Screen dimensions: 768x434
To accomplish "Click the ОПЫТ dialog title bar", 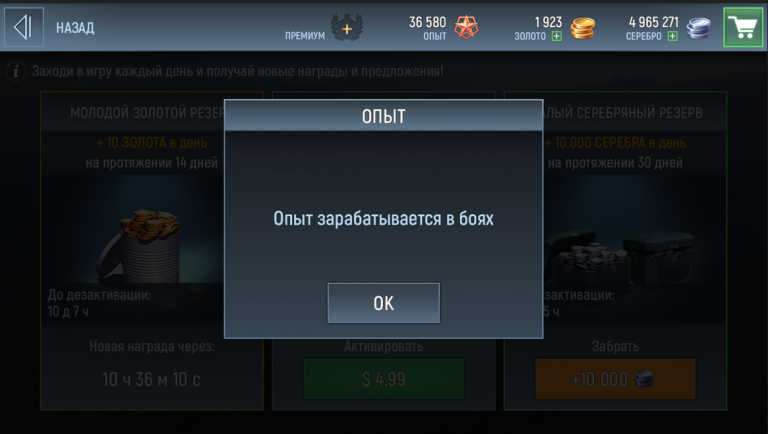I will [384, 116].
